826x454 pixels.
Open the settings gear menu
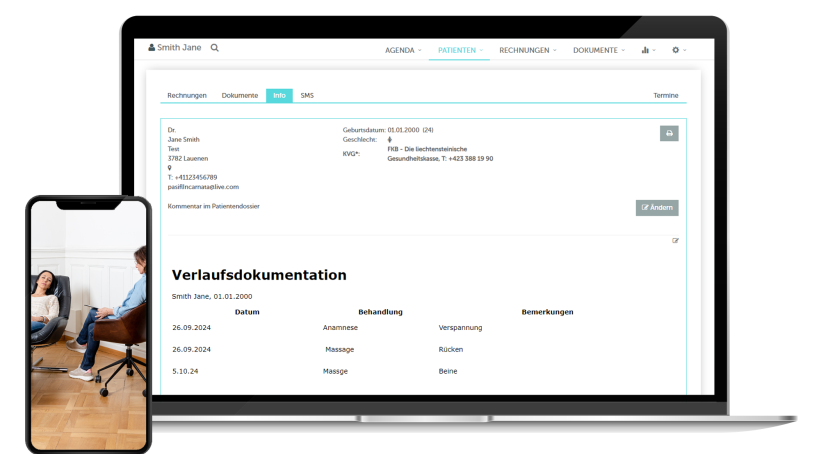(x=679, y=50)
